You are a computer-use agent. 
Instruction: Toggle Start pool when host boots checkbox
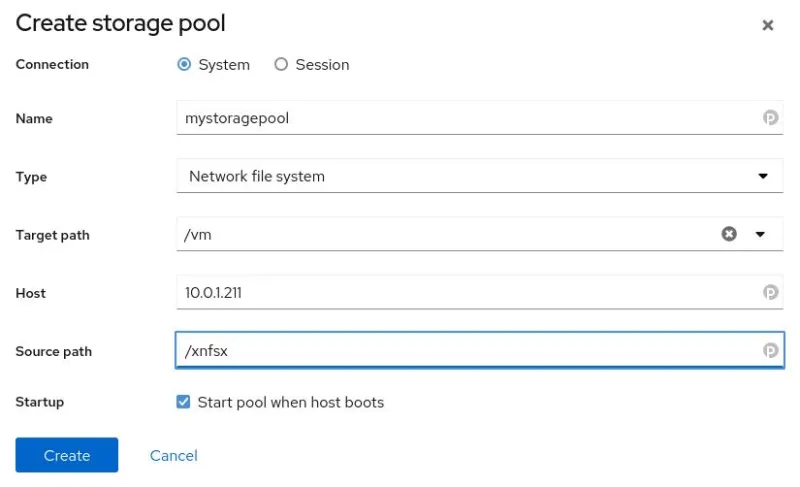[184, 402]
